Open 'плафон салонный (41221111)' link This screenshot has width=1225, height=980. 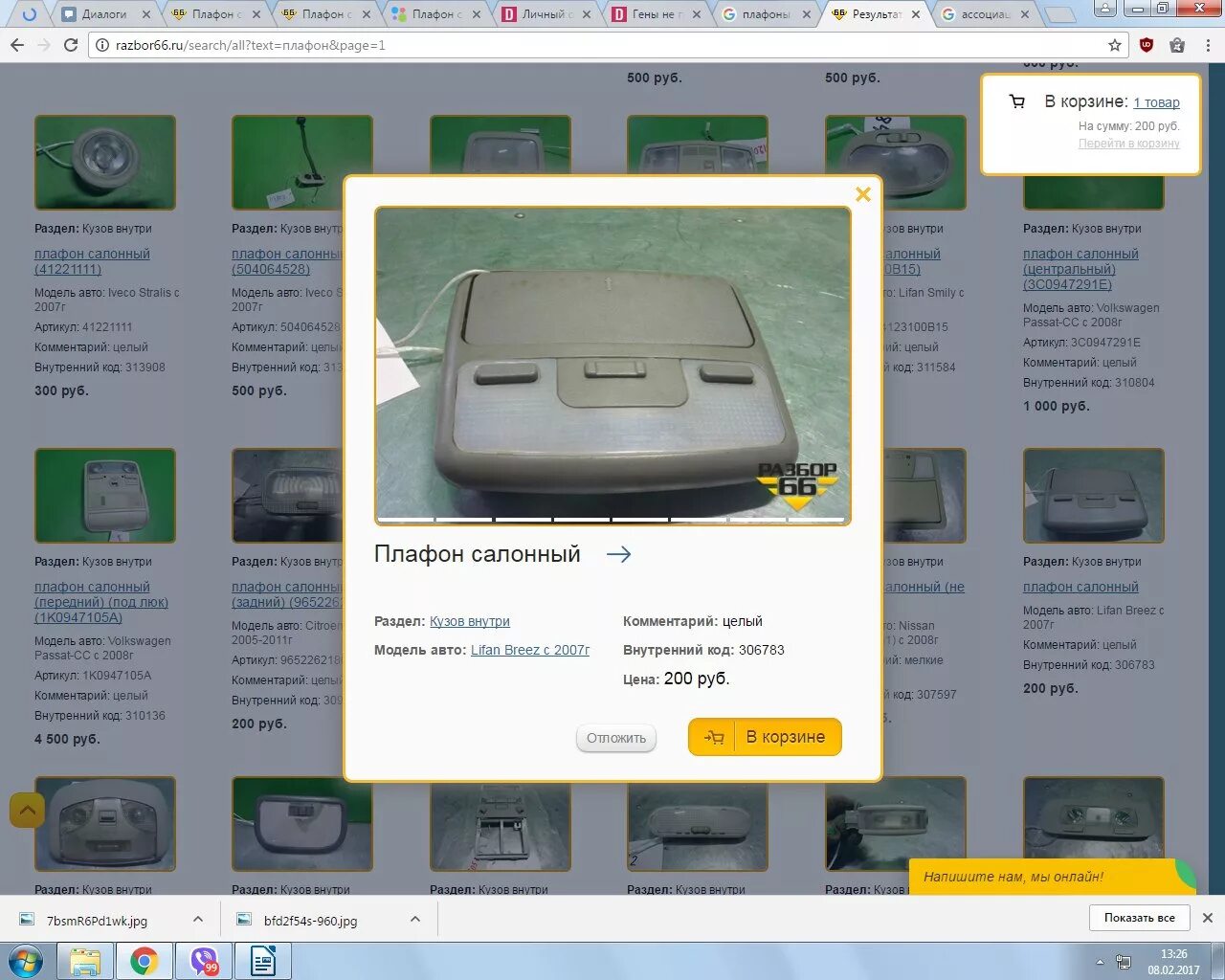(x=92, y=261)
